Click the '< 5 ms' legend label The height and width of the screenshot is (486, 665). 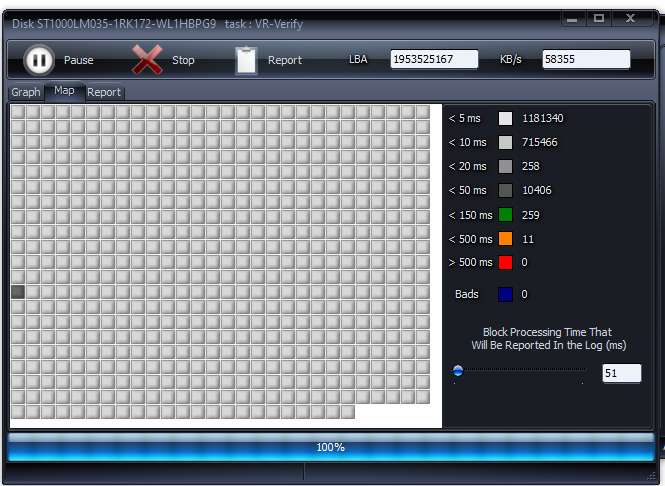(x=464, y=118)
